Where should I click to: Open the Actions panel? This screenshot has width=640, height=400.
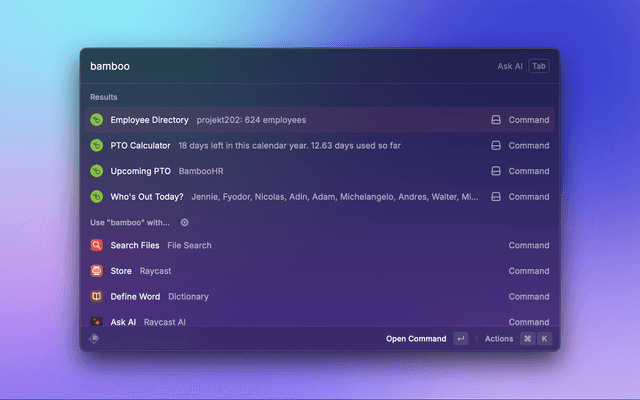tap(499, 339)
